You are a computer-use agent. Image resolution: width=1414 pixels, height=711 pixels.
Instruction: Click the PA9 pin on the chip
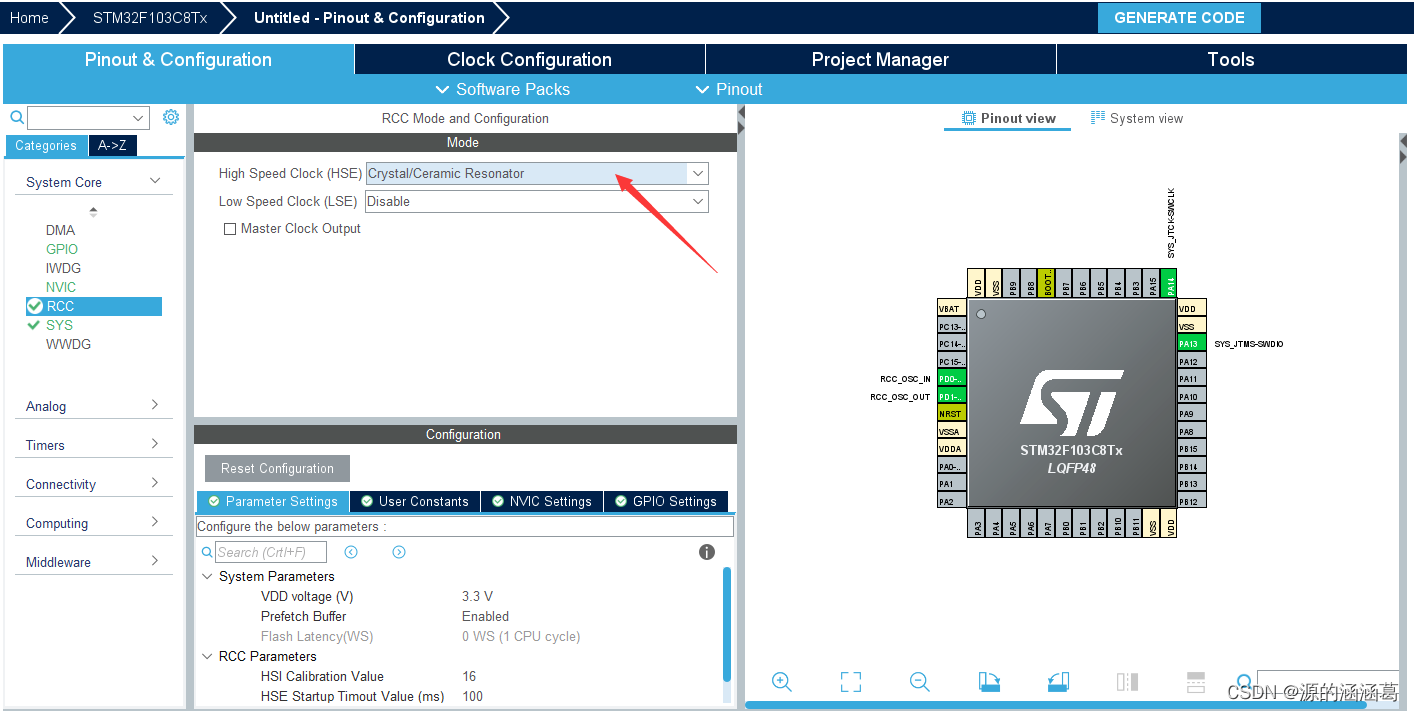pos(1191,414)
